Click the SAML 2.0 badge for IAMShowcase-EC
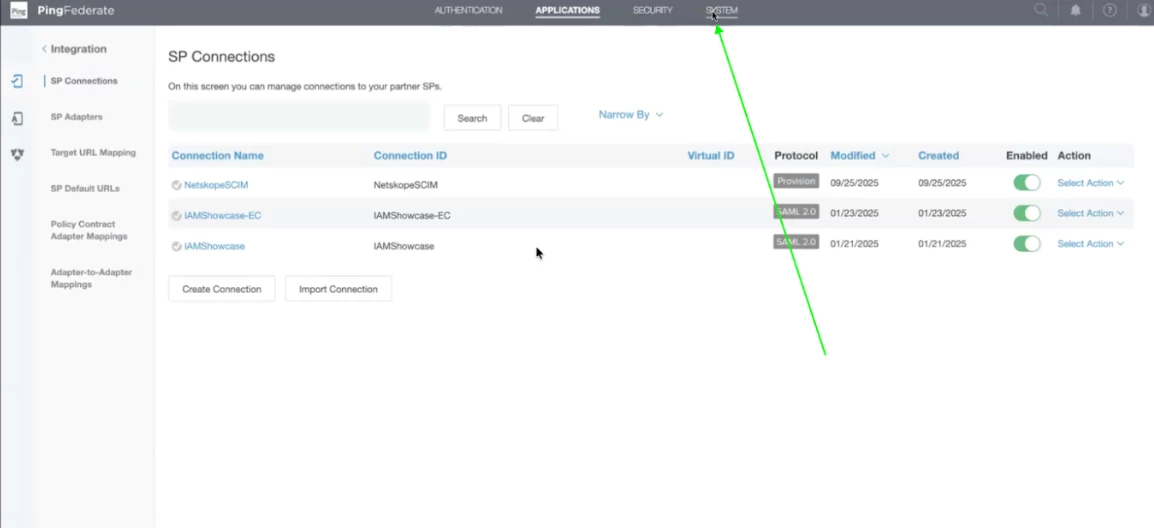Image resolution: width=1154 pixels, height=528 pixels. click(796, 211)
